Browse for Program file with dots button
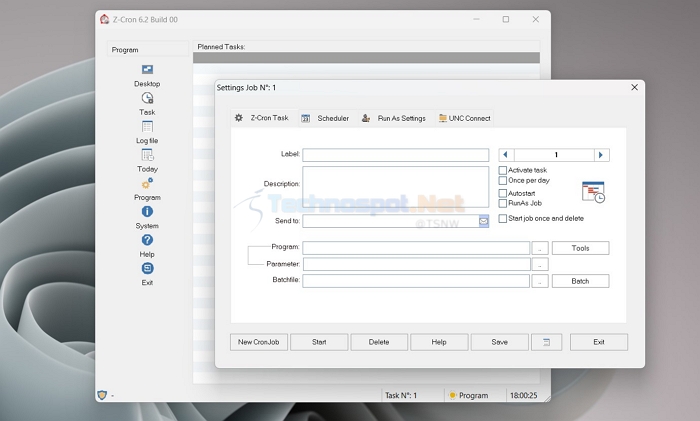Screen dimensions: 700x421 tap(540, 248)
